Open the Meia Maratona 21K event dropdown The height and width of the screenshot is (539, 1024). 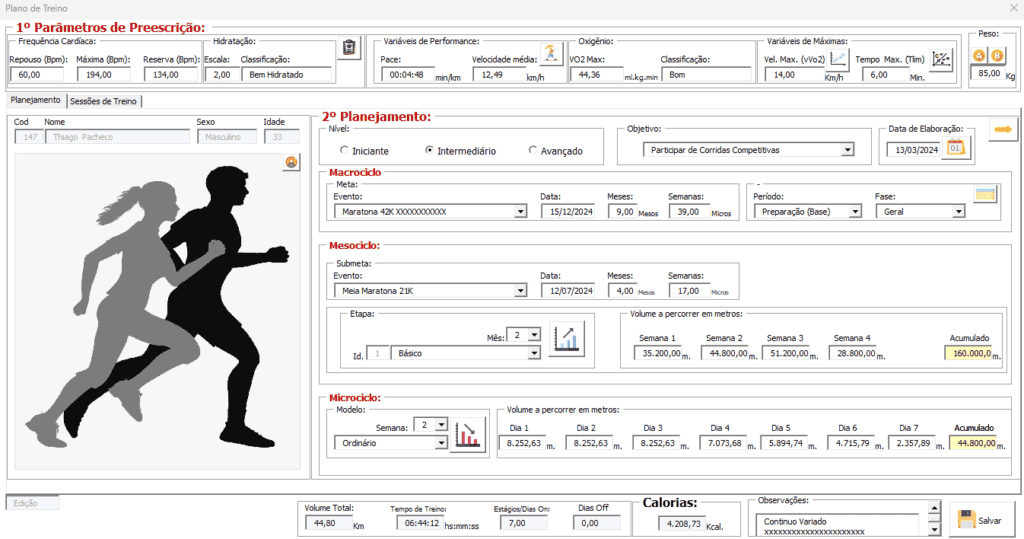520,291
